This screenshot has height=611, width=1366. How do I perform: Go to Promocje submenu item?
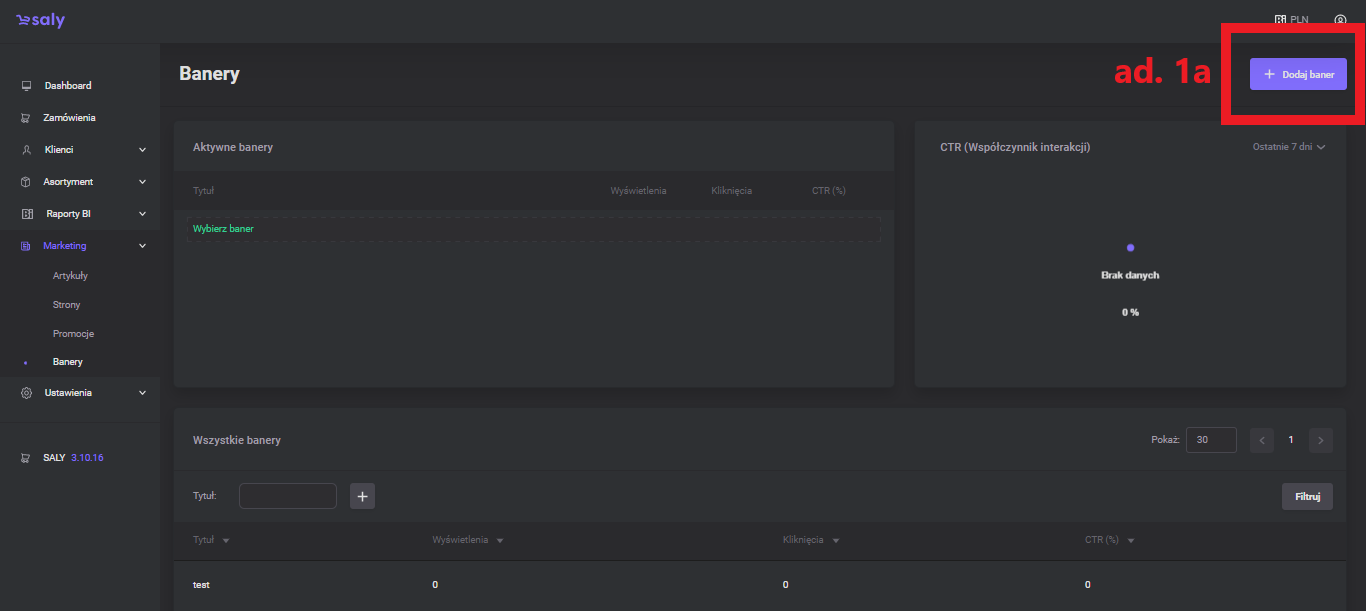pos(73,334)
